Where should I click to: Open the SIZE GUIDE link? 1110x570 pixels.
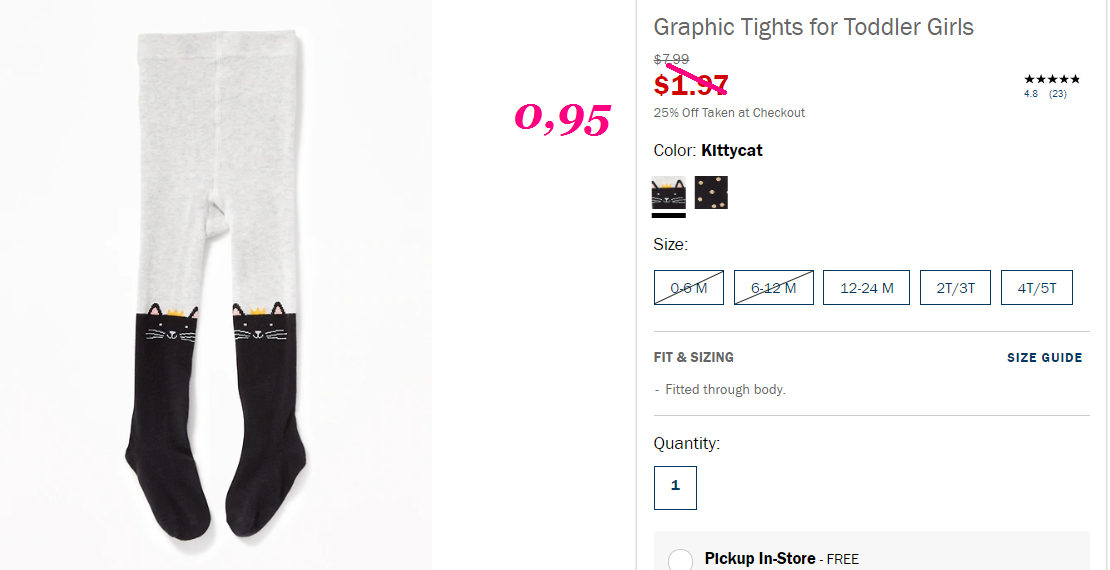click(x=1045, y=358)
